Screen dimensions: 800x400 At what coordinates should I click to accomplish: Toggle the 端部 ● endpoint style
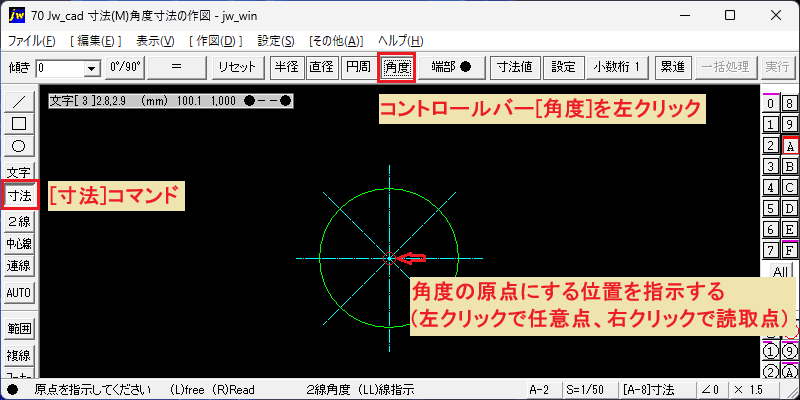(x=452, y=67)
